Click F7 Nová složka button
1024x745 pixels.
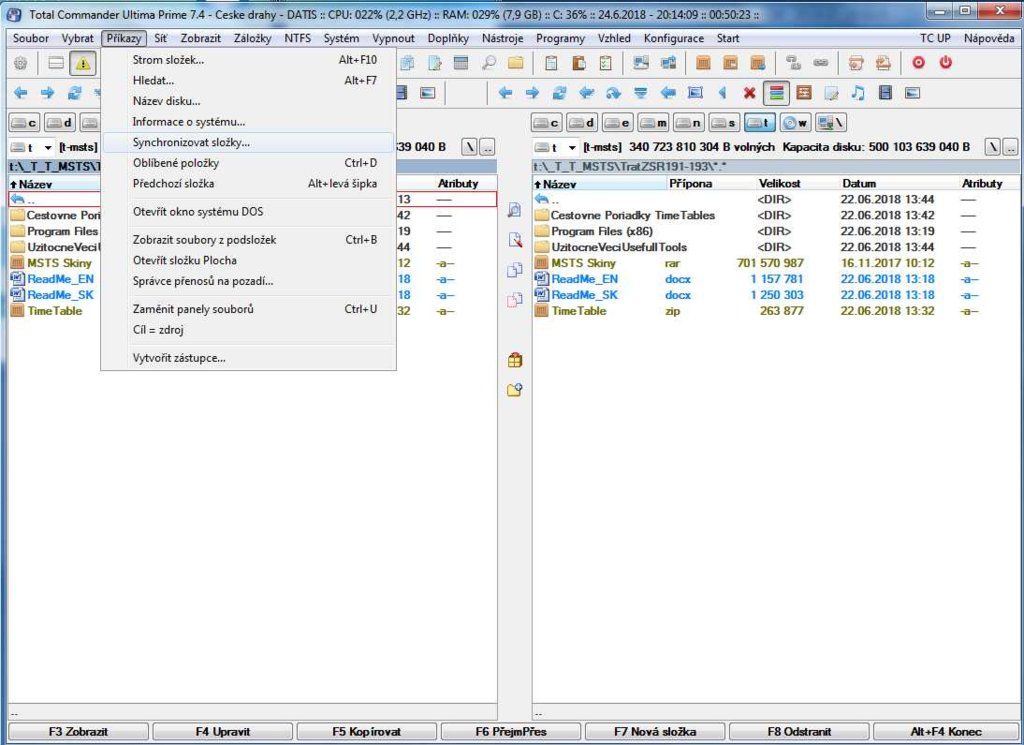[655, 732]
